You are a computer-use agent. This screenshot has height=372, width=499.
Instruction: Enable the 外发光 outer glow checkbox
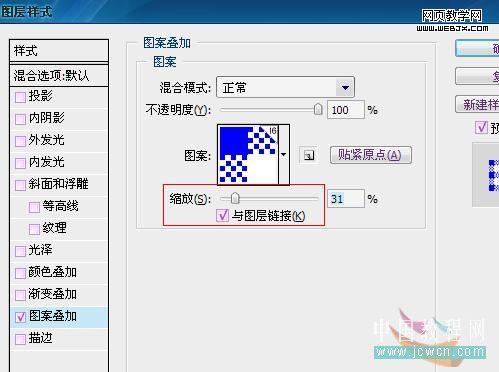coord(20,141)
